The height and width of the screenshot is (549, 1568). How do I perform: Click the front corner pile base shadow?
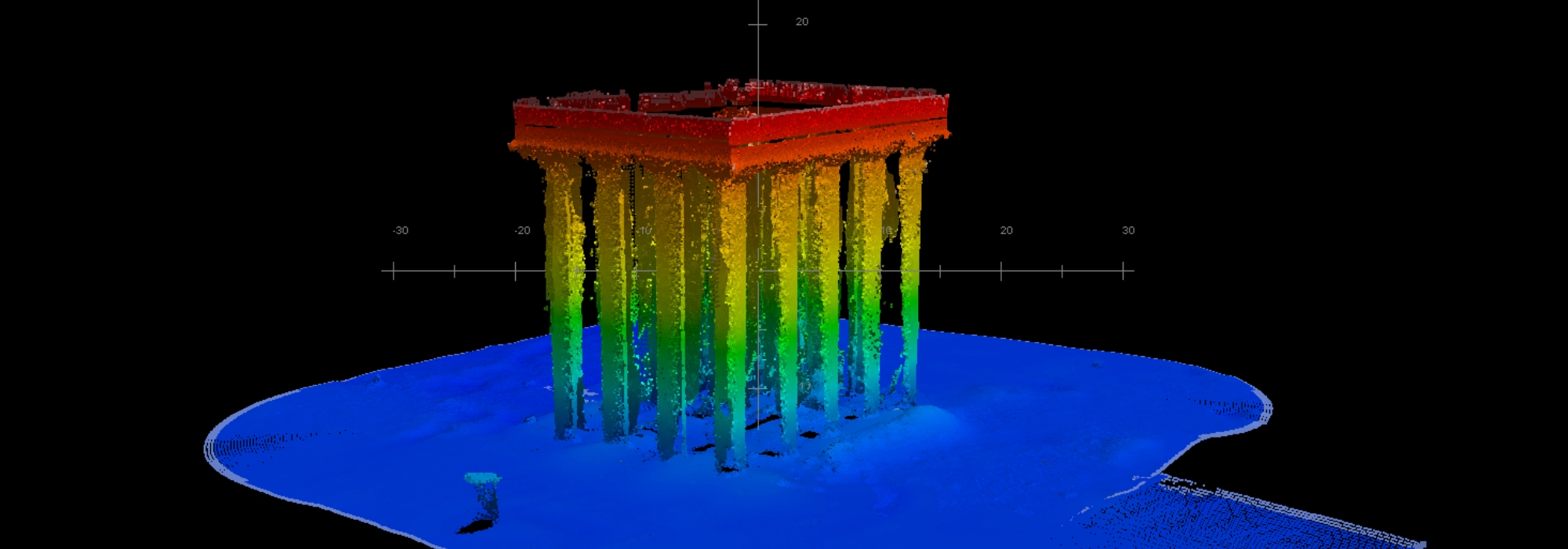pos(731,469)
